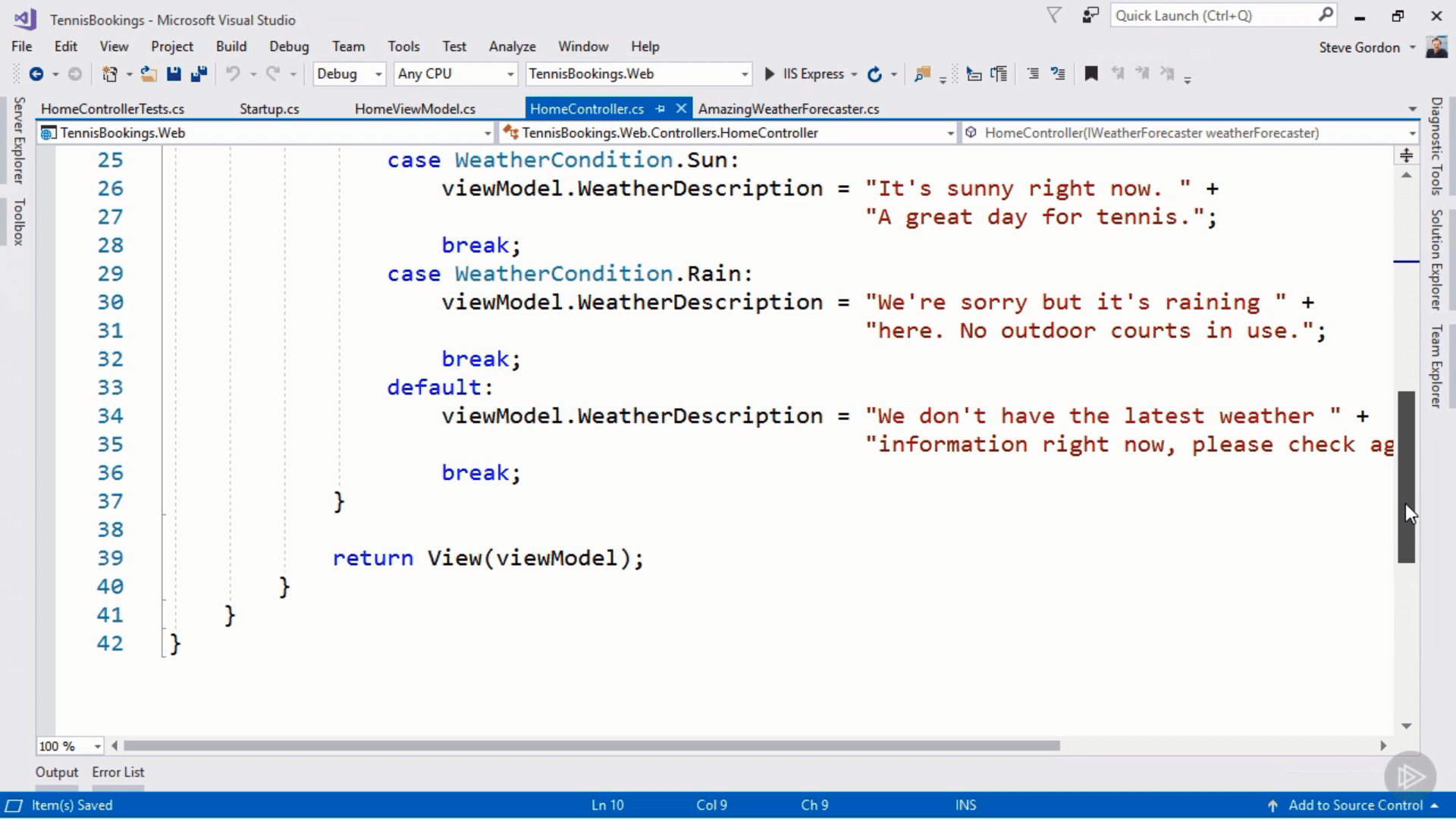Open the Error List panel
This screenshot has width=1456, height=819.
pos(118,772)
